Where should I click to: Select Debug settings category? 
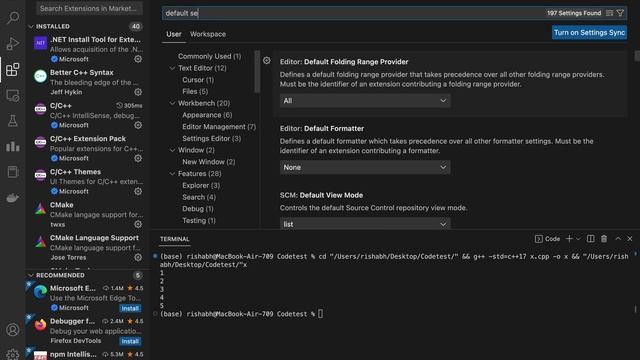tap(198, 209)
